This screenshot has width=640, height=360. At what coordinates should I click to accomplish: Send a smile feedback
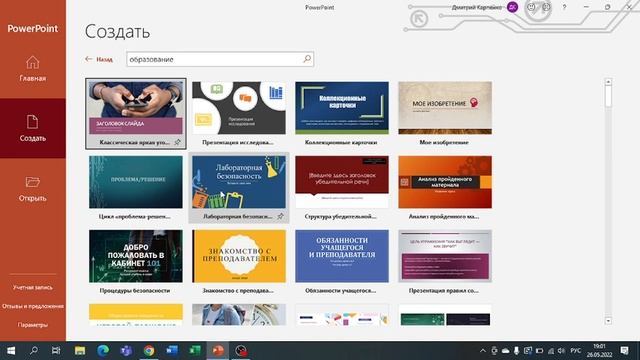tap(531, 7)
